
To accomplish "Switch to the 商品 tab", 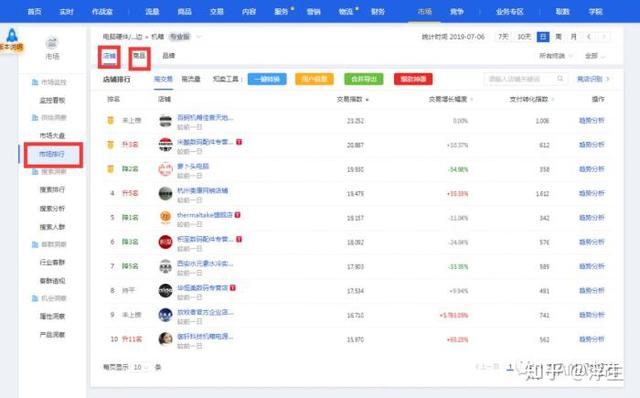I will click(139, 56).
